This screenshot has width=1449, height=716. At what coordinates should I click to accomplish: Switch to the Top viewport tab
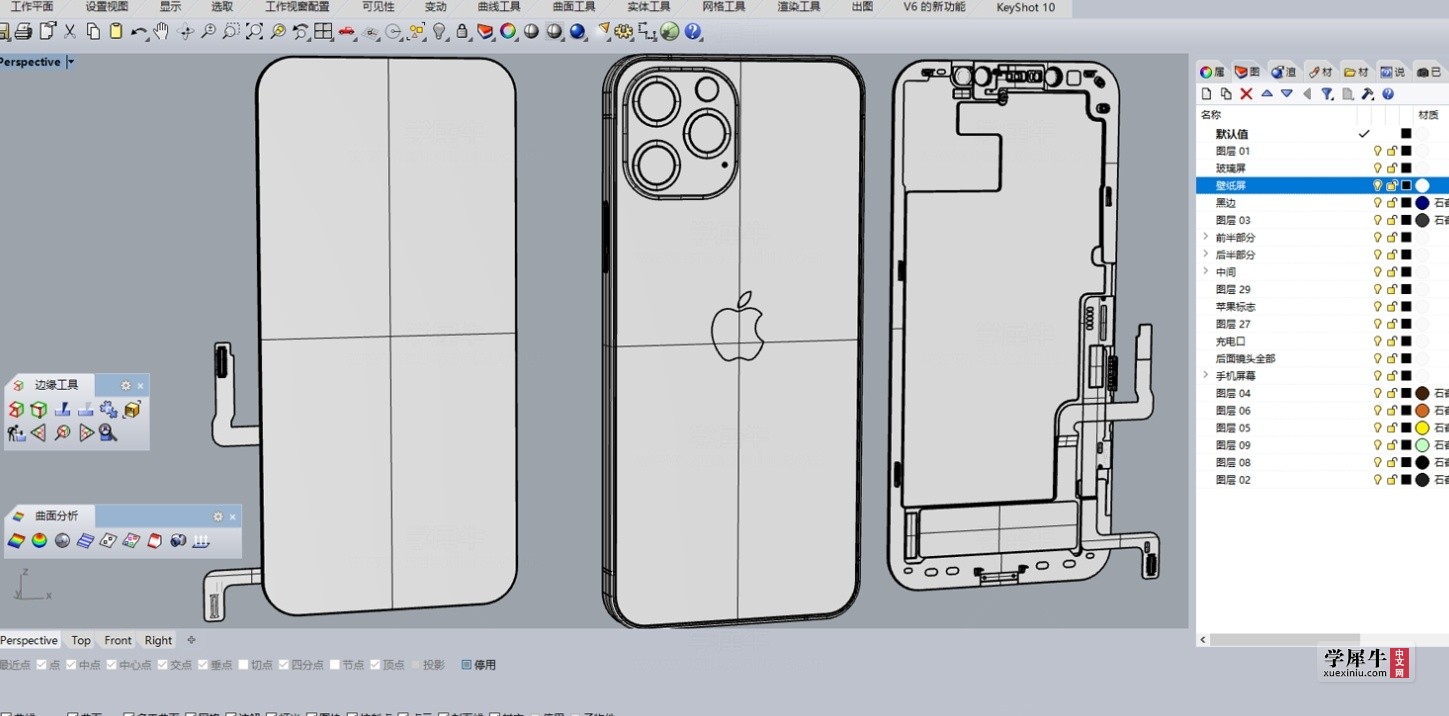click(81, 640)
